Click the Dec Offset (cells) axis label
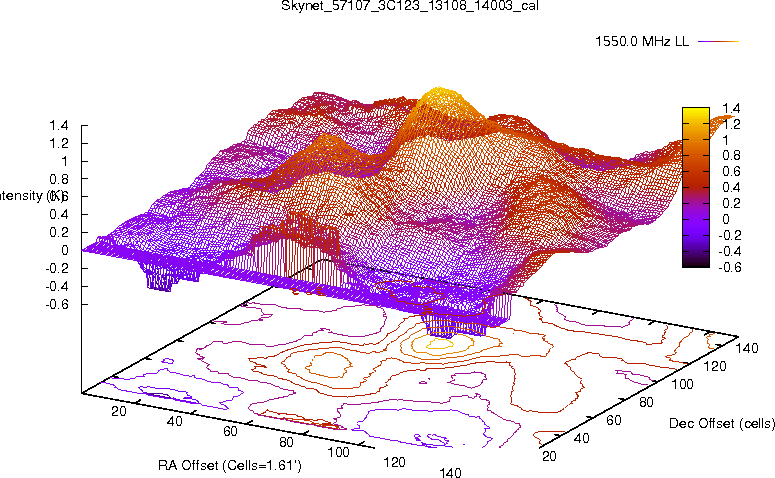Viewport: 775px width, 478px height. pos(722,423)
